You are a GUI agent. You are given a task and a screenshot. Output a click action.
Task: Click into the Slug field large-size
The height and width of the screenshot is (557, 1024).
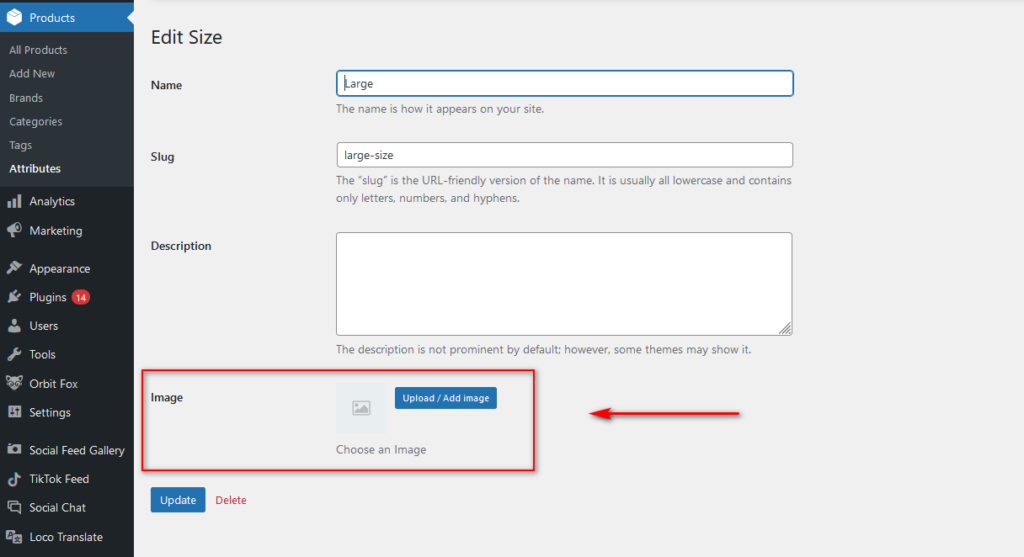564,155
